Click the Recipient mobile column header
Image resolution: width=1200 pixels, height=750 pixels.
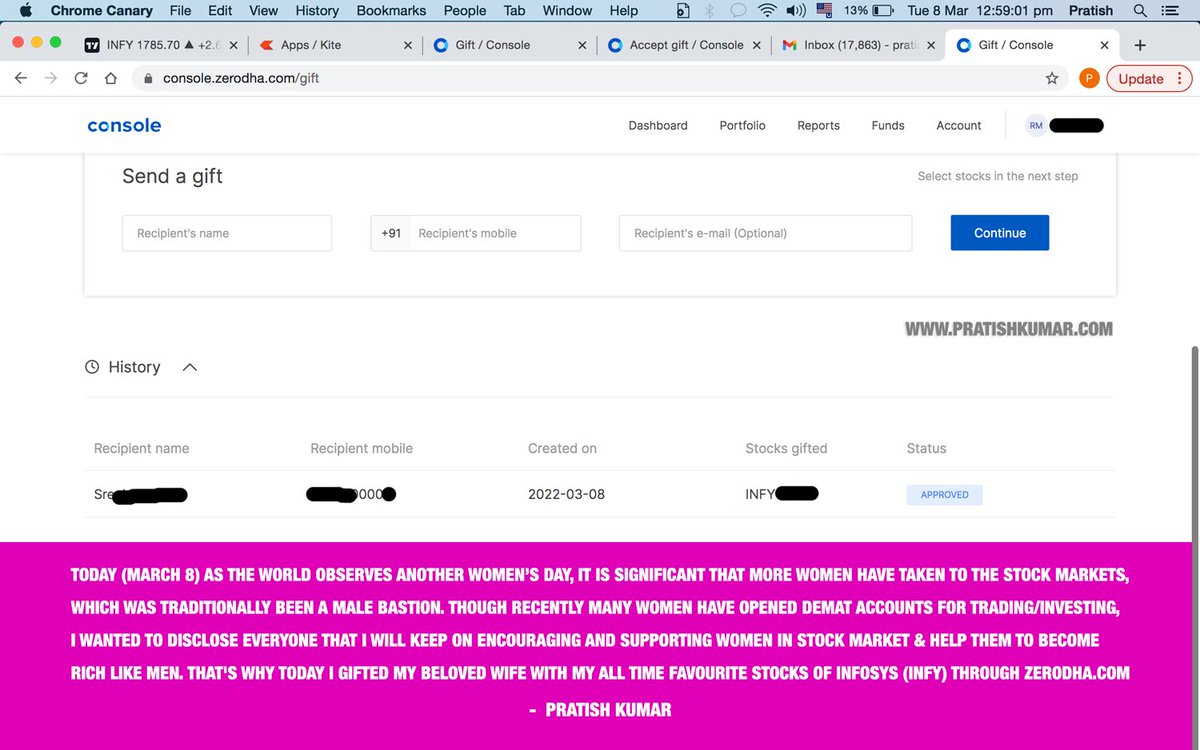click(361, 448)
